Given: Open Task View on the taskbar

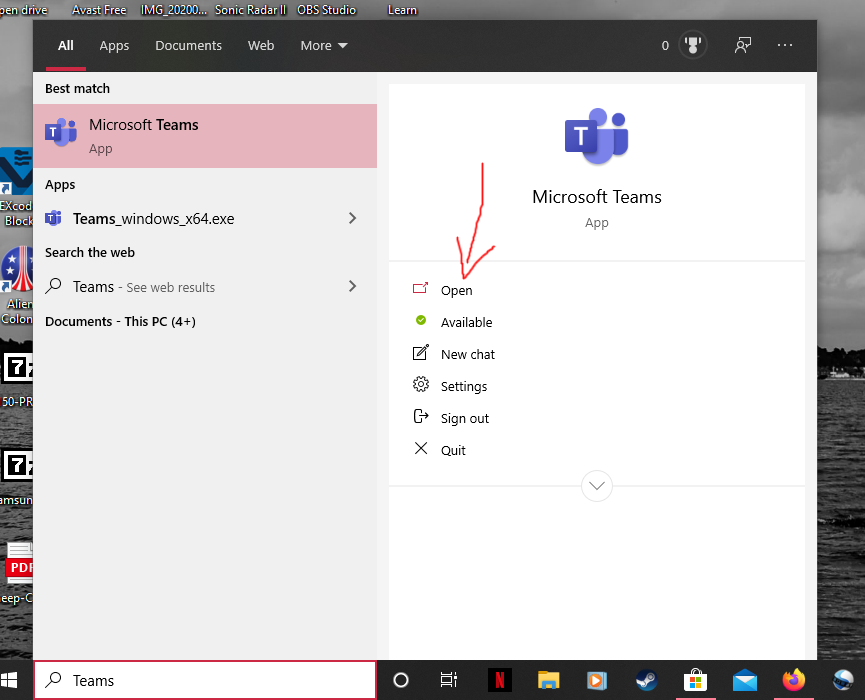Looking at the screenshot, I should 448,680.
